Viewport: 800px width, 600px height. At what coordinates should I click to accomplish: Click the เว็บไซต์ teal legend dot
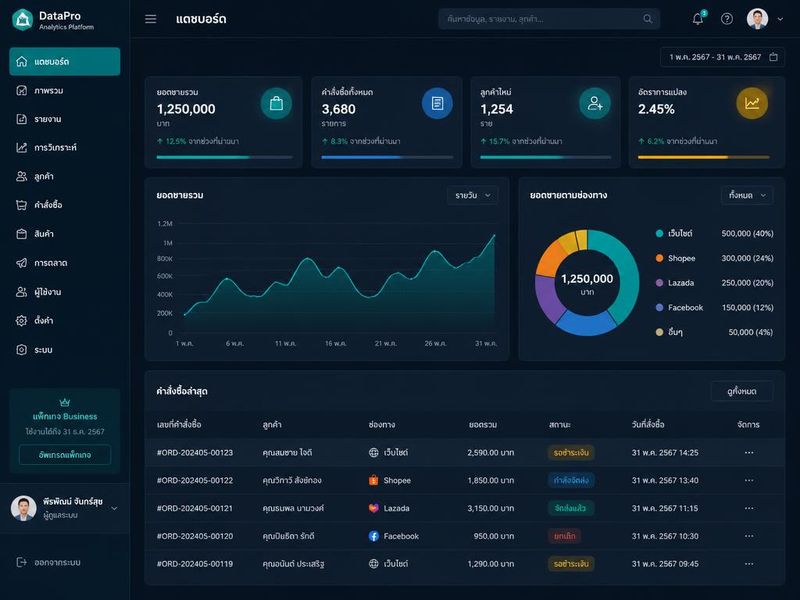point(659,234)
